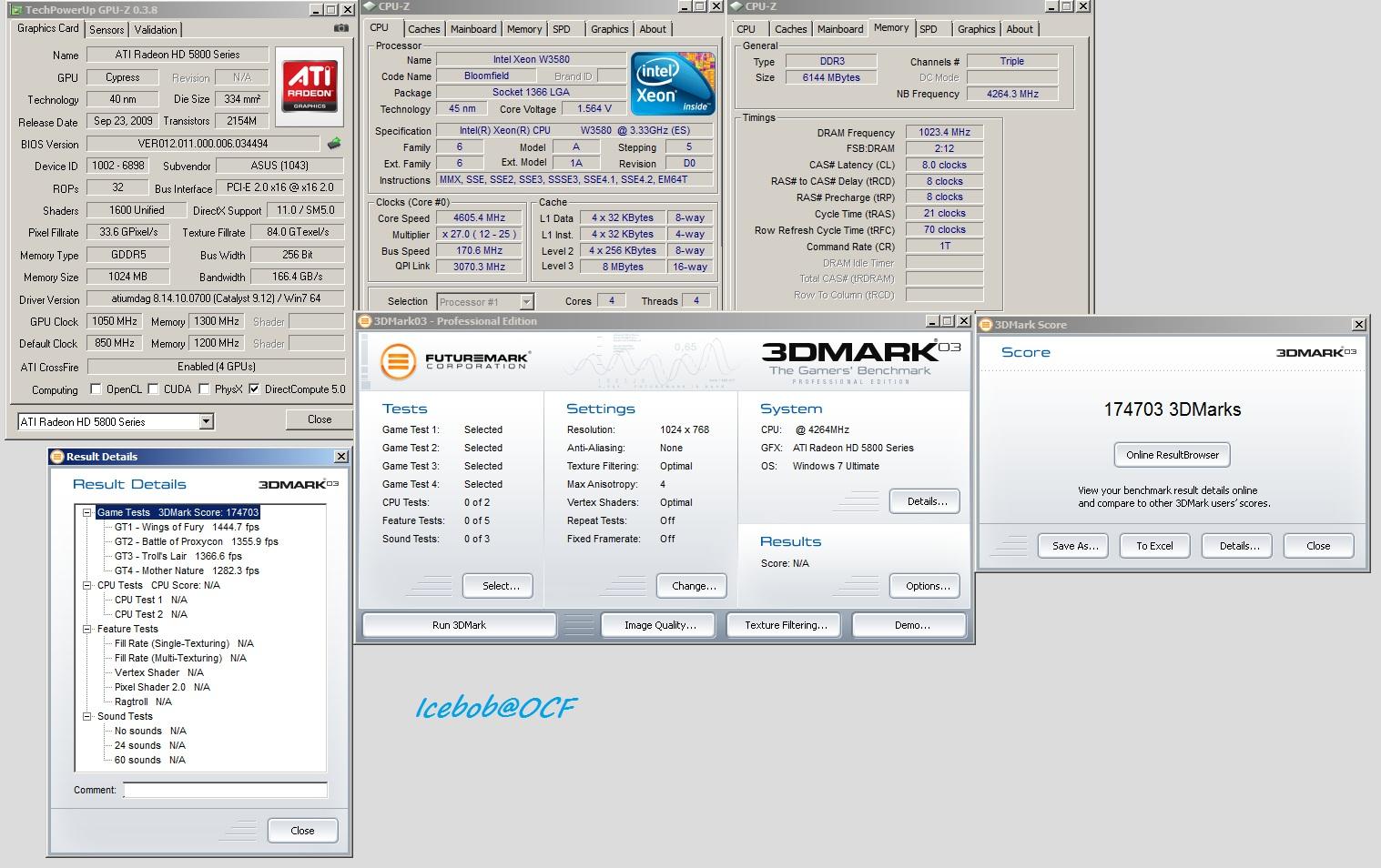
Task: Click the GPU-Z screenshot camera icon
Action: click(340, 28)
